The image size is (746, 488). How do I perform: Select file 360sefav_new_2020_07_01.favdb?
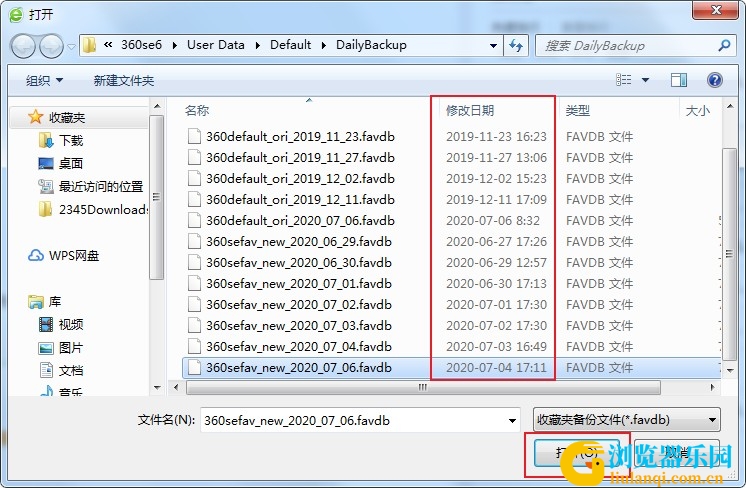[299, 283]
